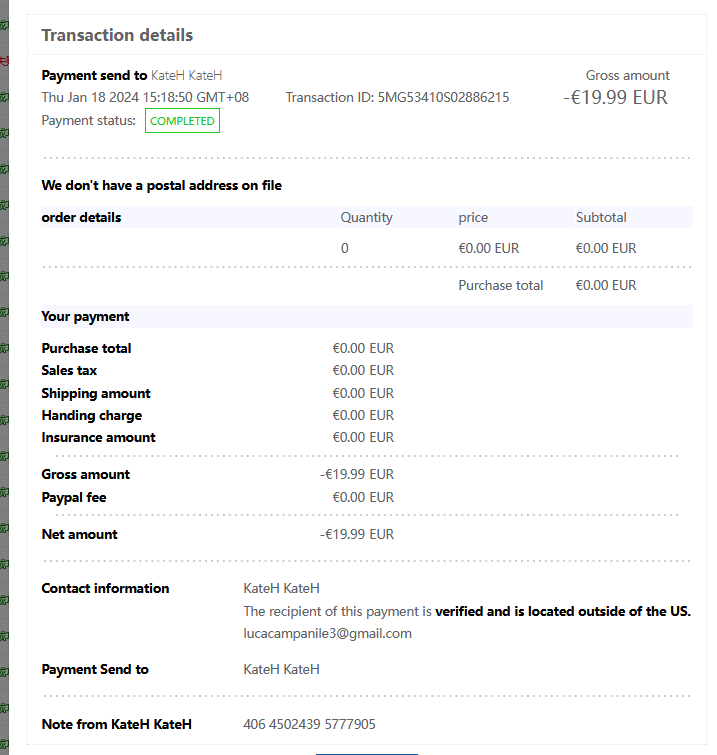Click the Quantity column header
Screen dimensions: 717x755
pos(366,217)
